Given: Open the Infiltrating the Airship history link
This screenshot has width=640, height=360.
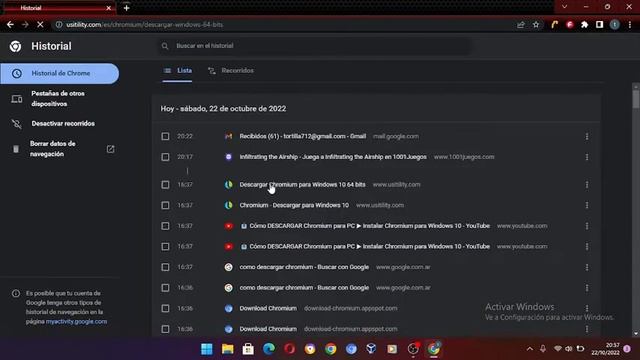Looking at the screenshot, I should click(x=333, y=157).
